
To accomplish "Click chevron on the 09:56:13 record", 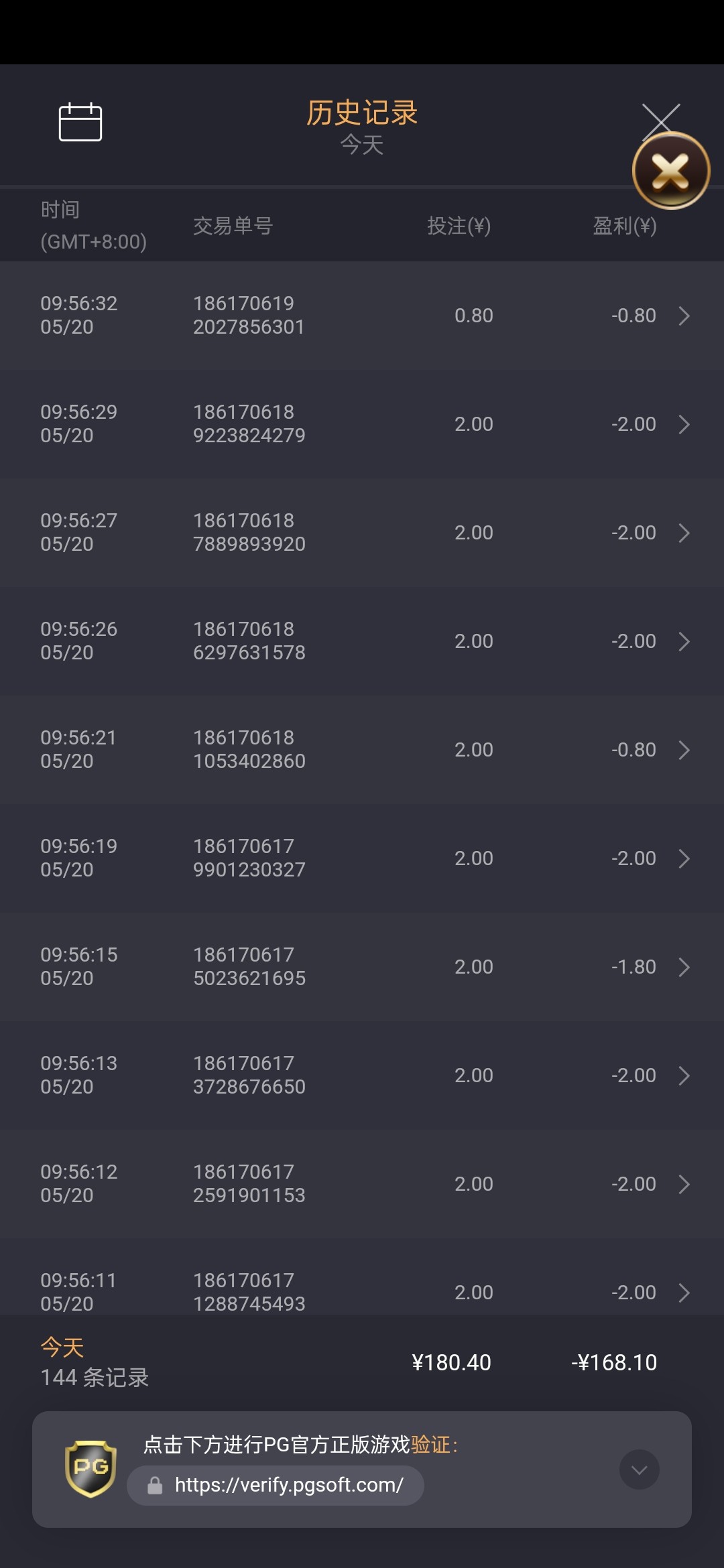I will (684, 1075).
